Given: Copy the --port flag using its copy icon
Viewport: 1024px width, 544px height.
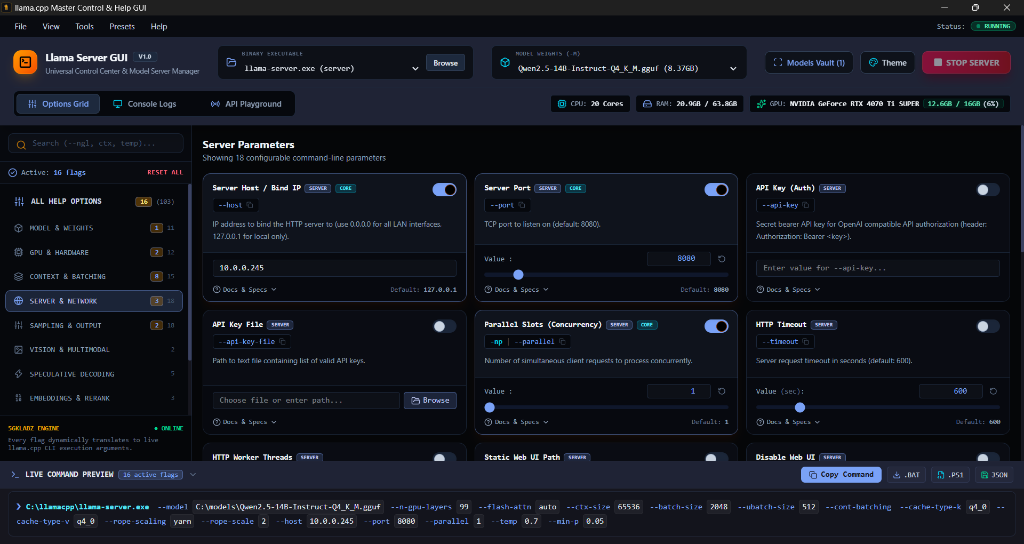Looking at the screenshot, I should 522,205.
